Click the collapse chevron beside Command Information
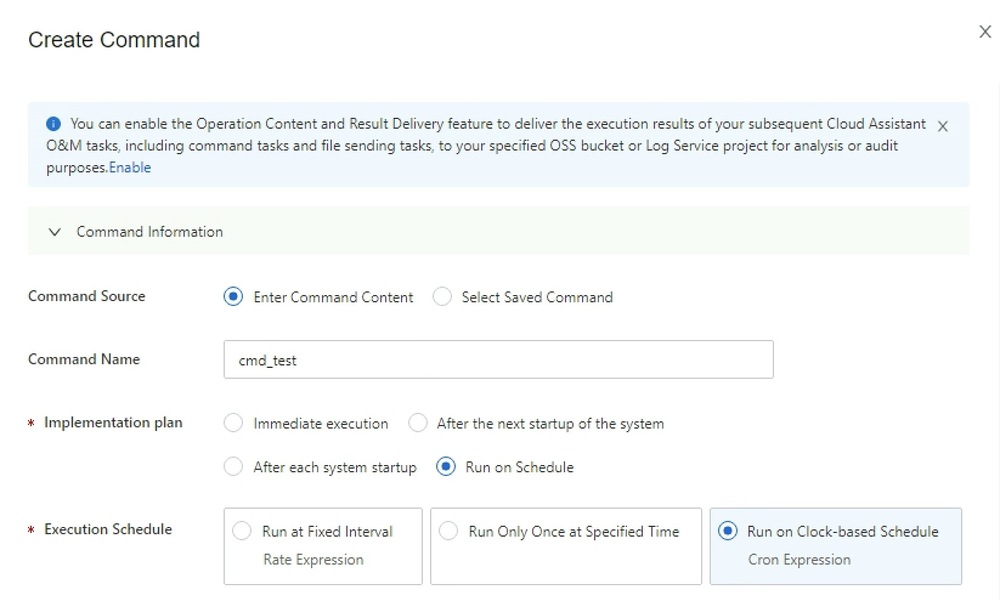Viewport: 1000px width, 601px height. click(55, 231)
